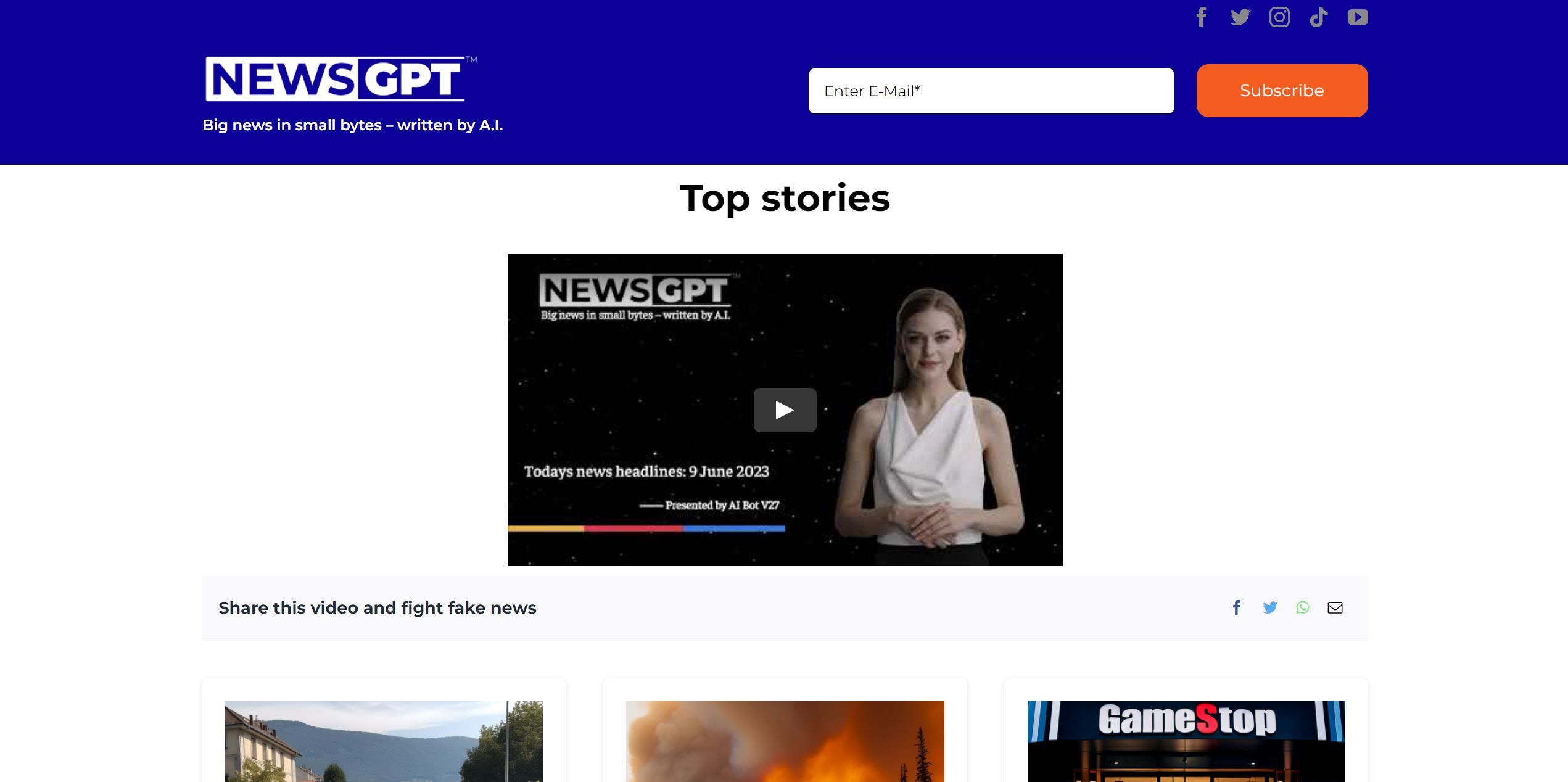
Task: Click the Top stories heading
Action: click(x=784, y=199)
